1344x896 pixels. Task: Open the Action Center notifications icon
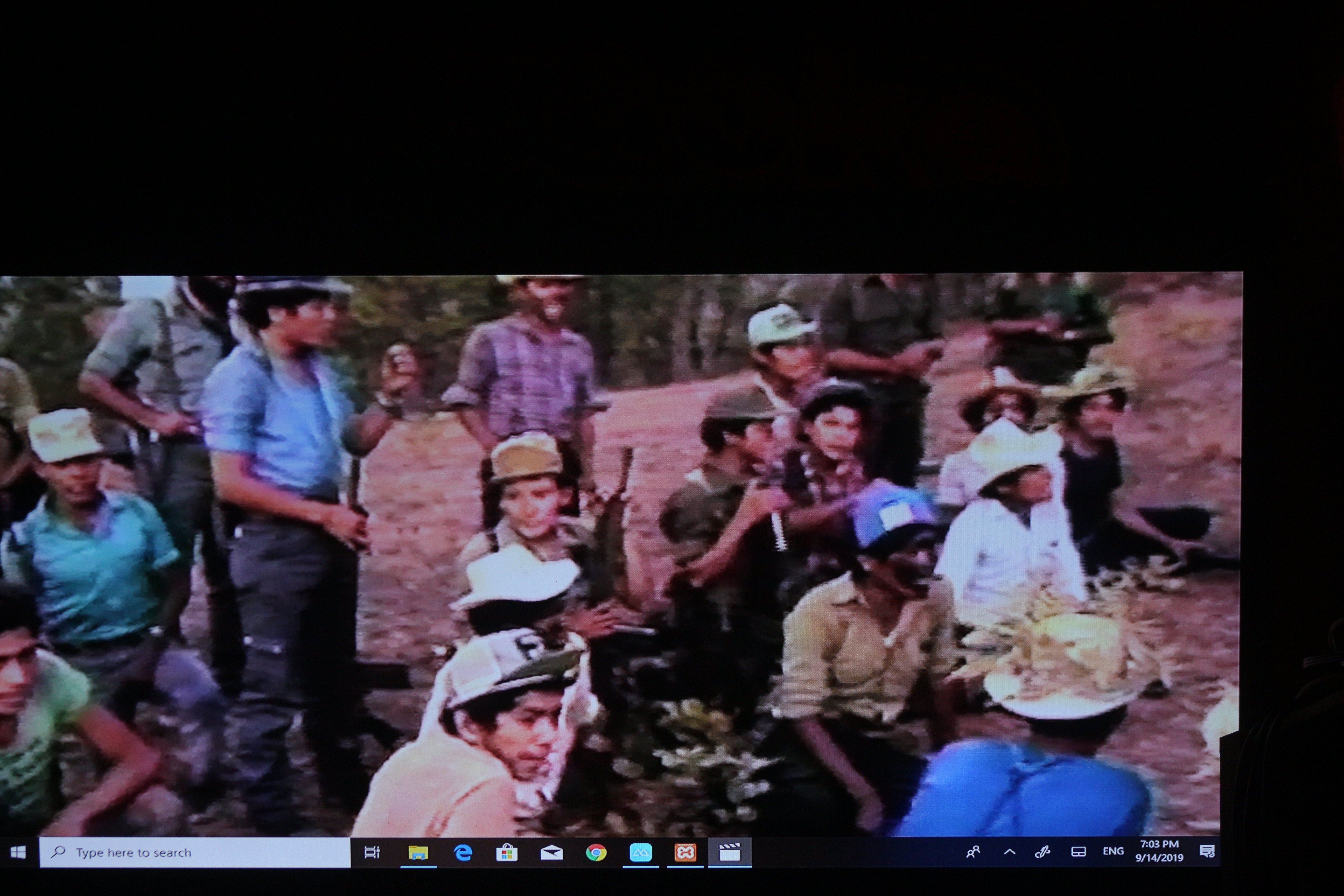pos(1207,852)
